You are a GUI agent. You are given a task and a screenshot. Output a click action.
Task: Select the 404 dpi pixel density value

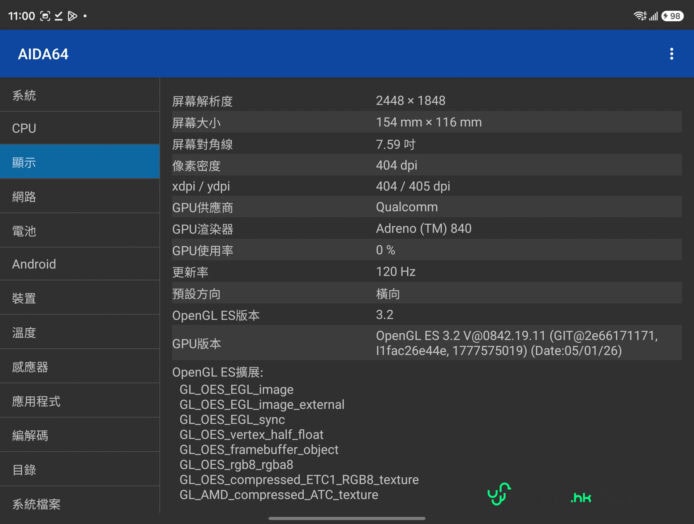pyautogui.click(x=397, y=166)
